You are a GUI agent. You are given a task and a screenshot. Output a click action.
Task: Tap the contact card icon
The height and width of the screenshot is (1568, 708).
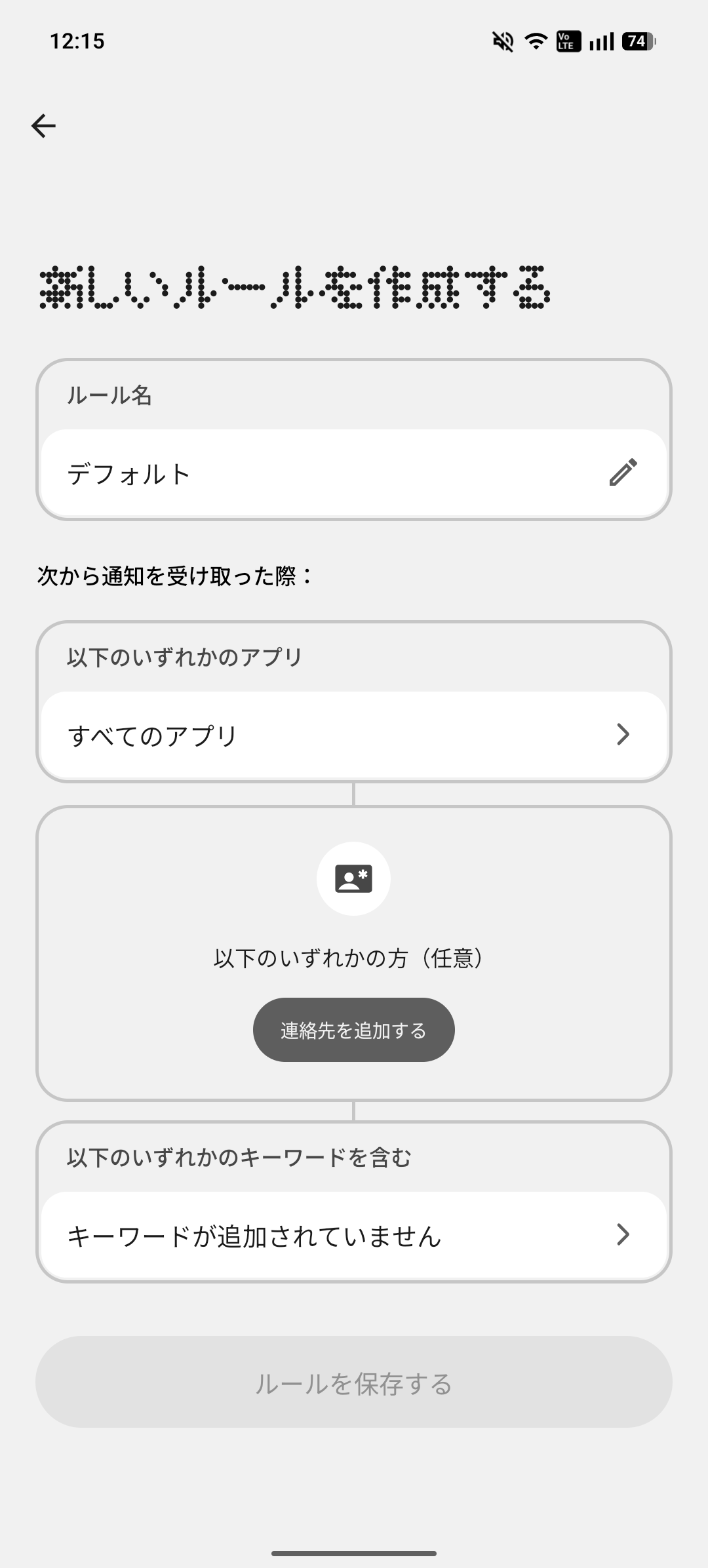(x=353, y=879)
